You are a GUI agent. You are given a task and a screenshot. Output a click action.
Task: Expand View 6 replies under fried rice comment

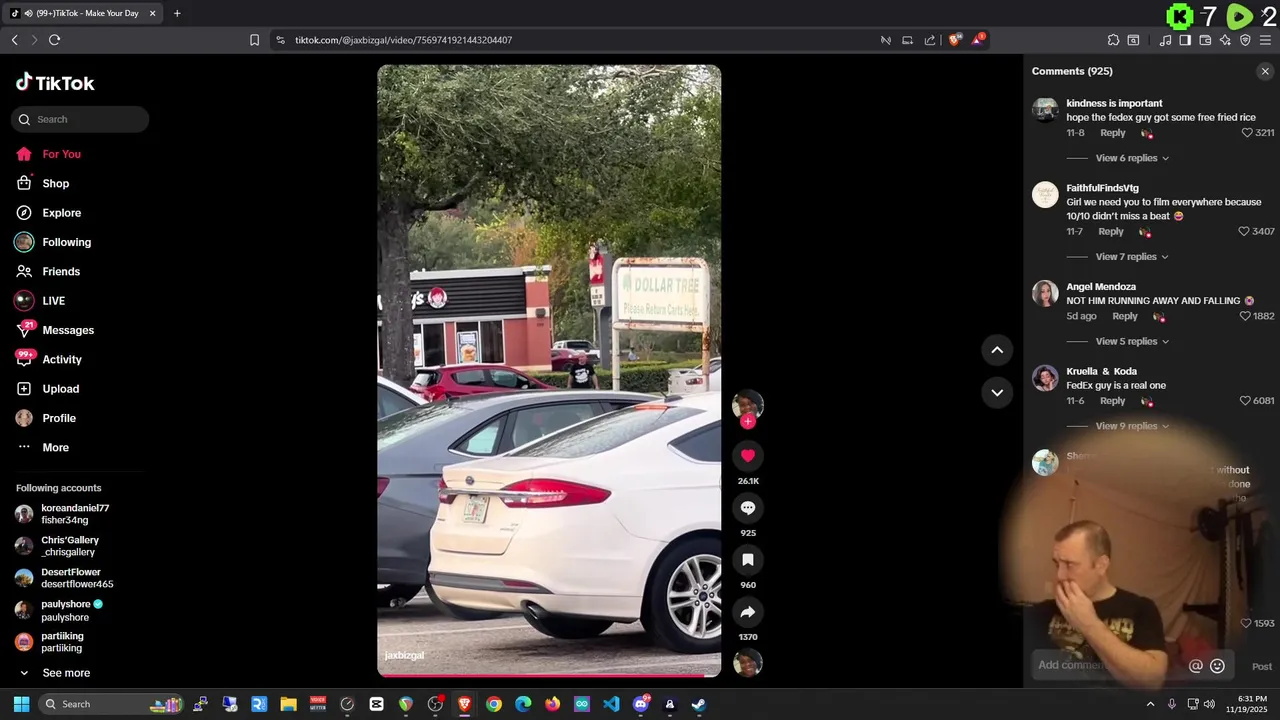[x=1132, y=158]
